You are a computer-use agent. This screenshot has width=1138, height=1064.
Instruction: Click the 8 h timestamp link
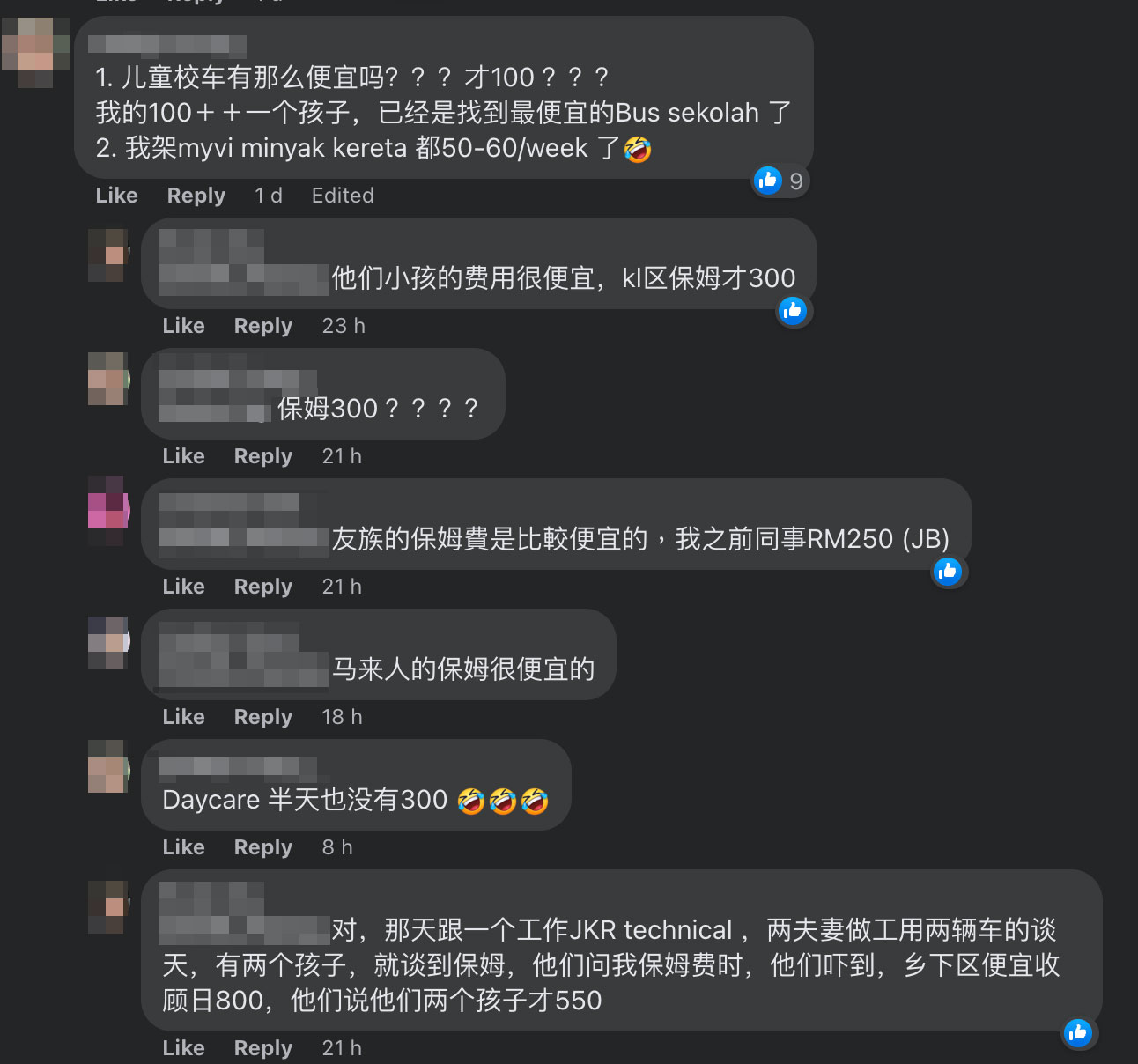click(x=337, y=847)
